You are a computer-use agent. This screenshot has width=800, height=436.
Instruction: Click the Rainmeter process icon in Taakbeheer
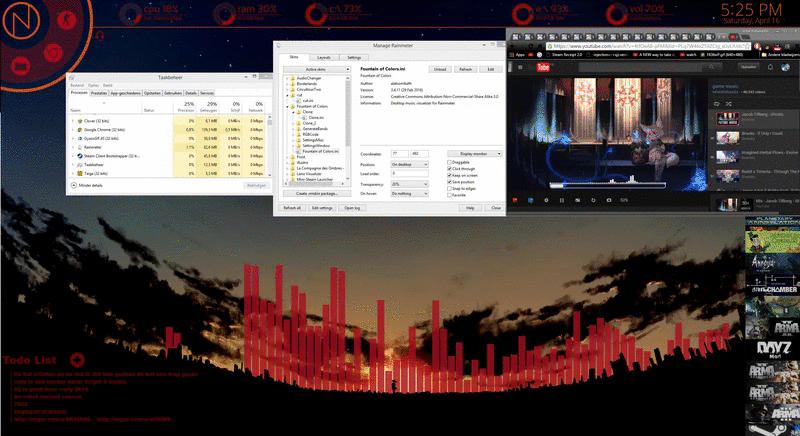tap(80, 147)
